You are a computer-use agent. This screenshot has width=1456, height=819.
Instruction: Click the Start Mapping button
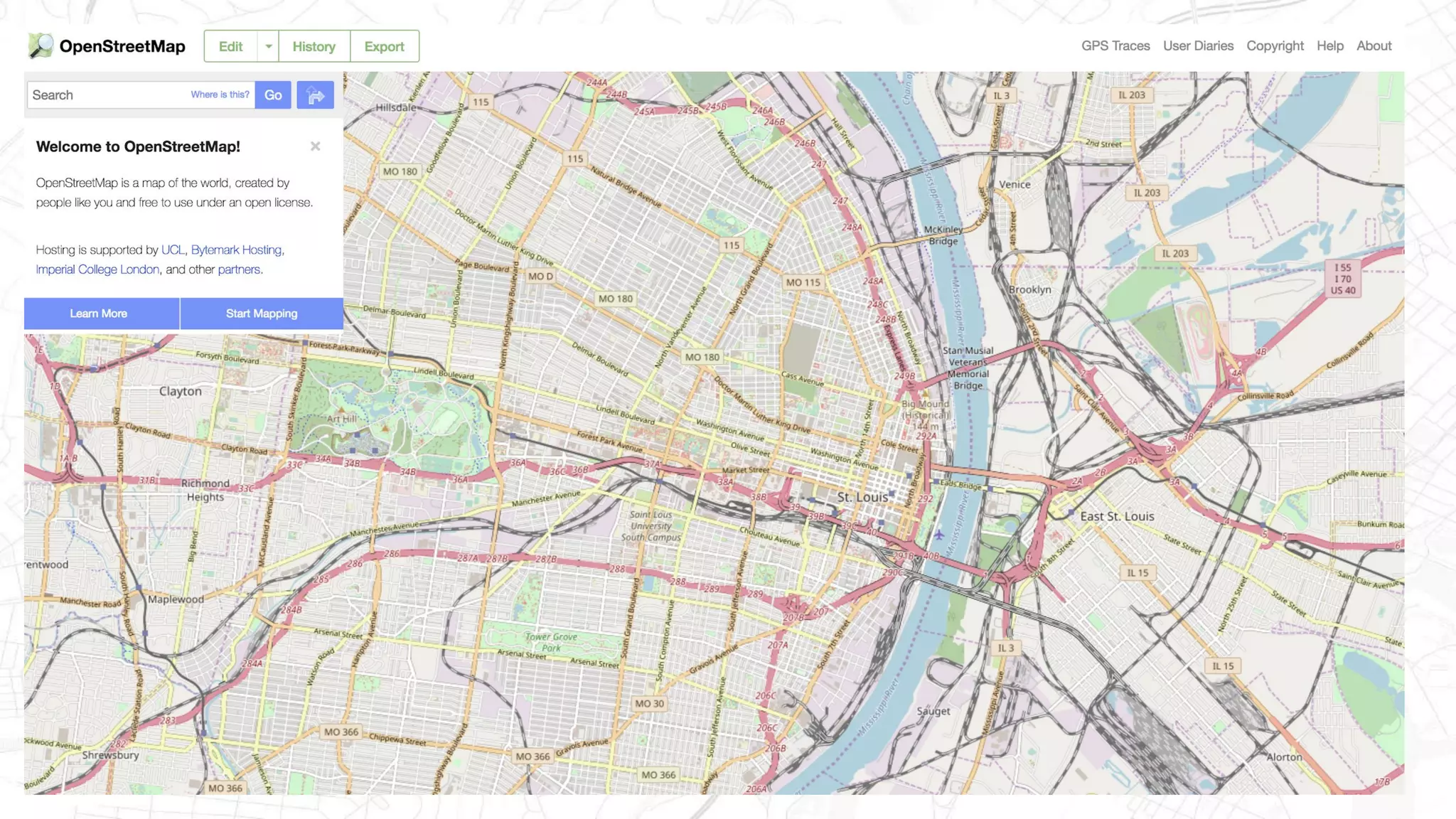coord(262,314)
